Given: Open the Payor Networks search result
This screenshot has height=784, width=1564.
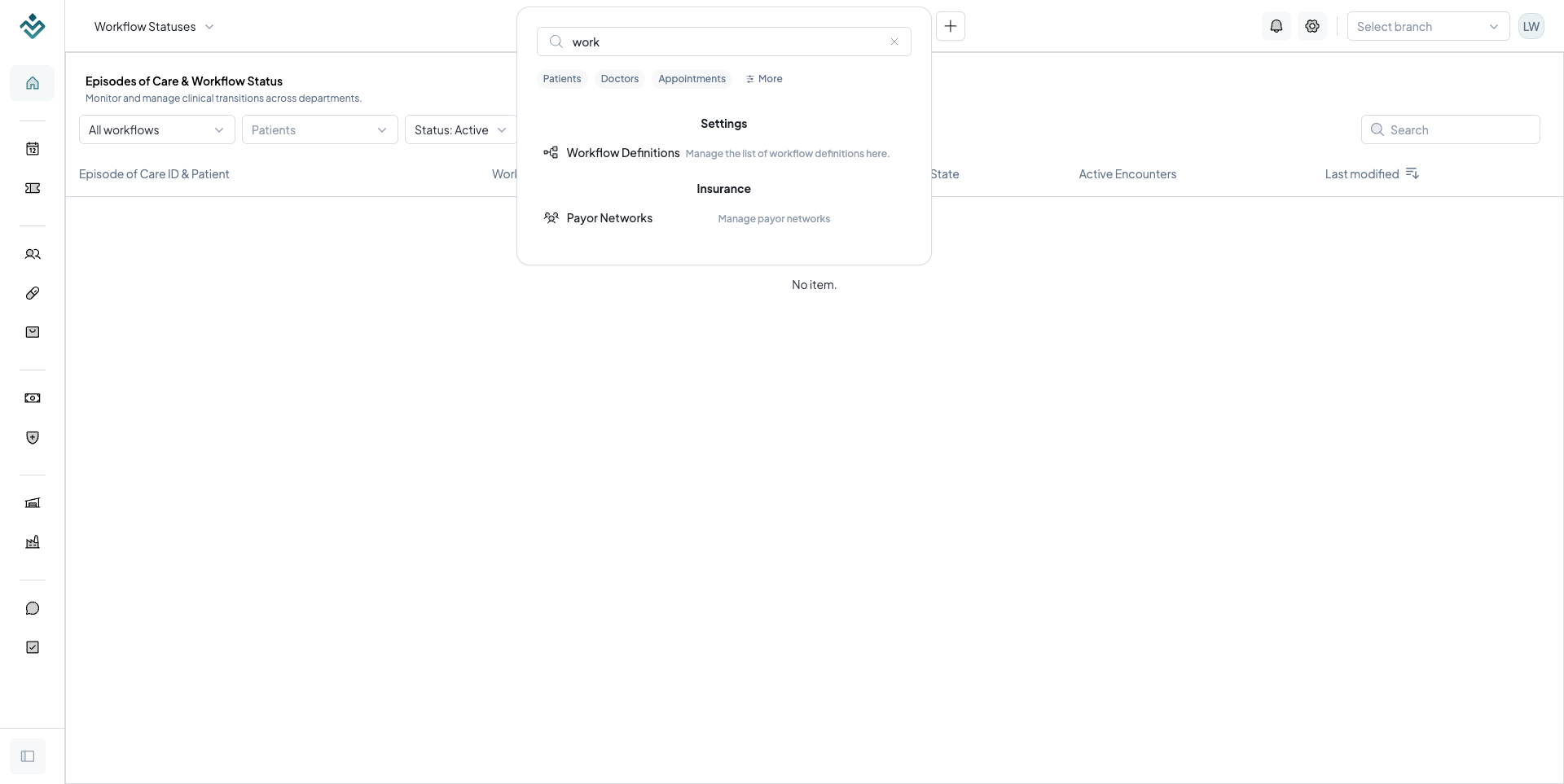Looking at the screenshot, I should coord(724,218).
